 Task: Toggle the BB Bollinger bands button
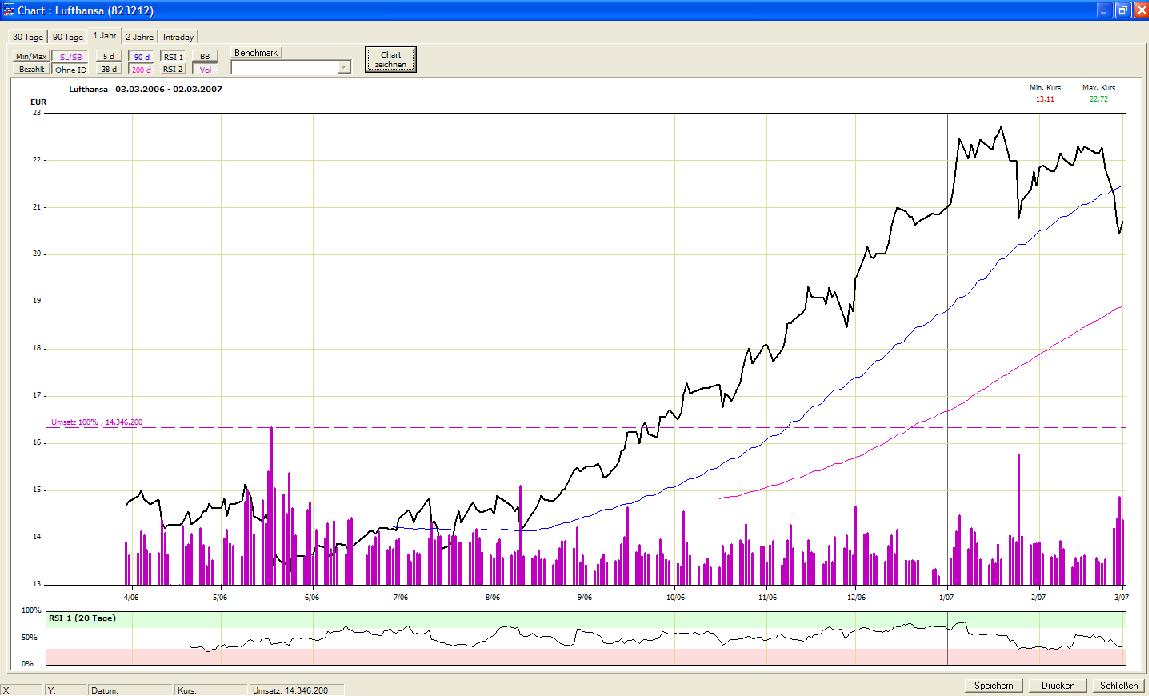coord(205,56)
